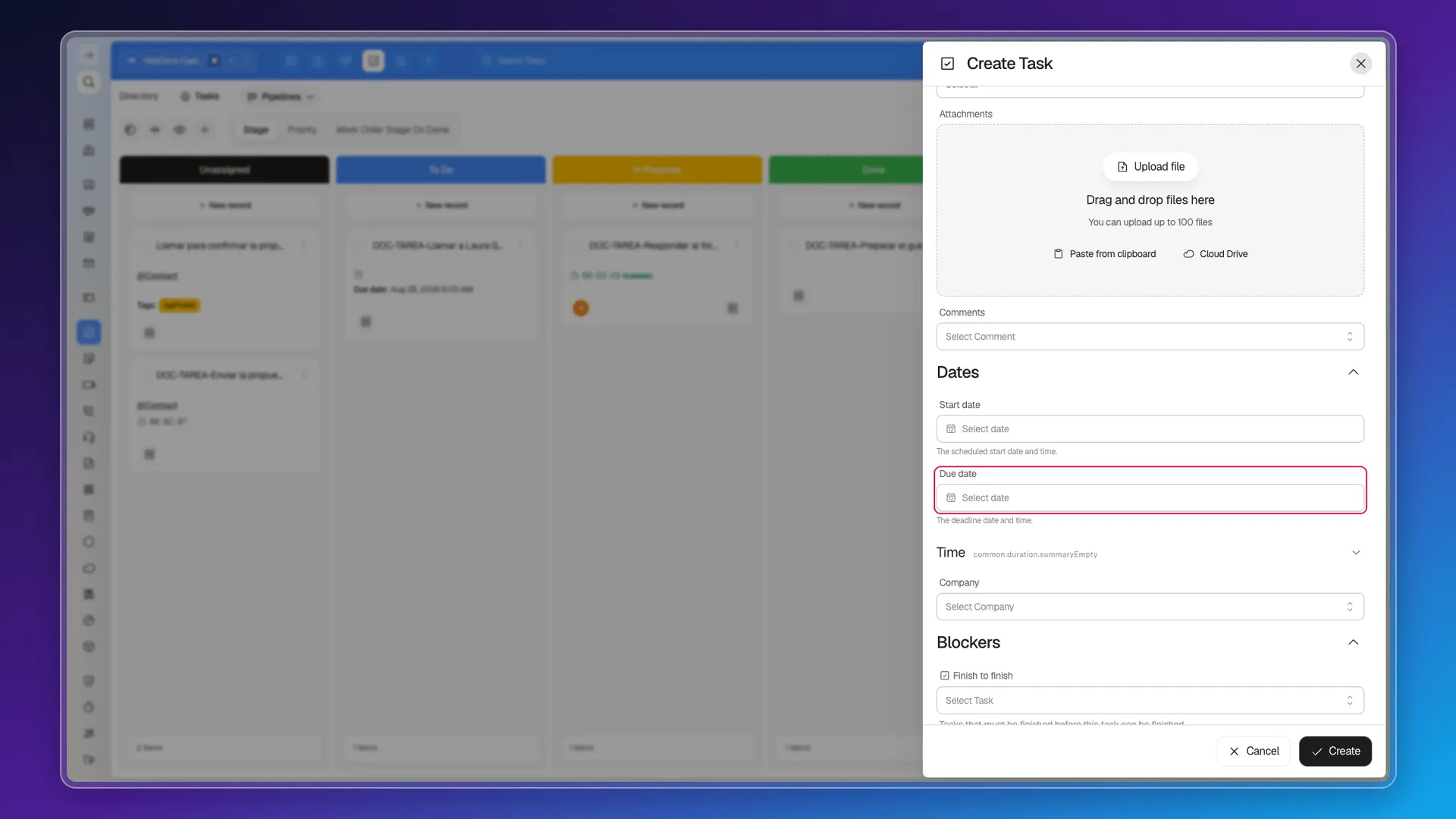Click New record in Unassigned column
Screen dimensions: 1456x819
point(224,206)
